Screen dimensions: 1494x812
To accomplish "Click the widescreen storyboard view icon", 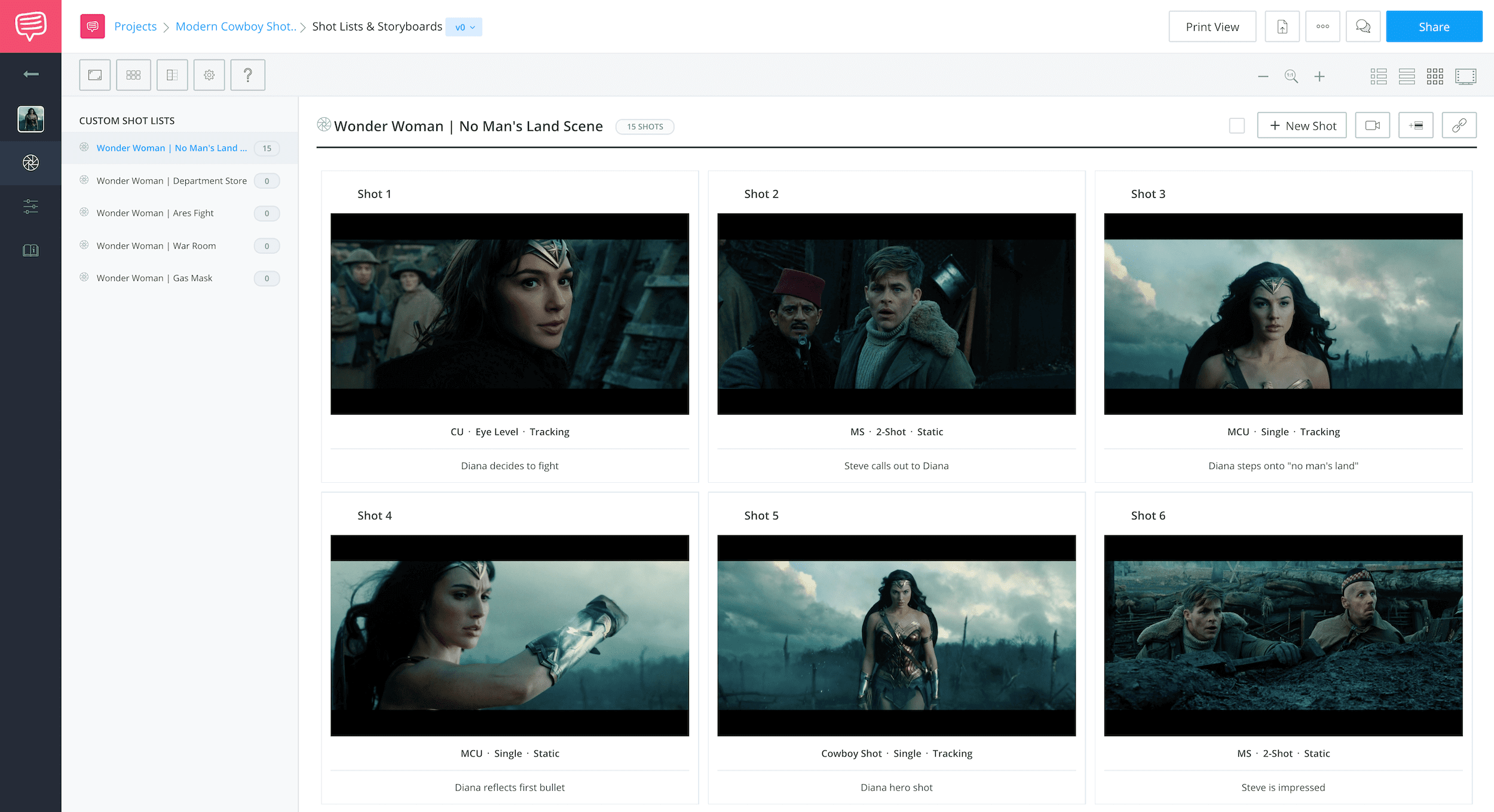I will coord(1467,75).
